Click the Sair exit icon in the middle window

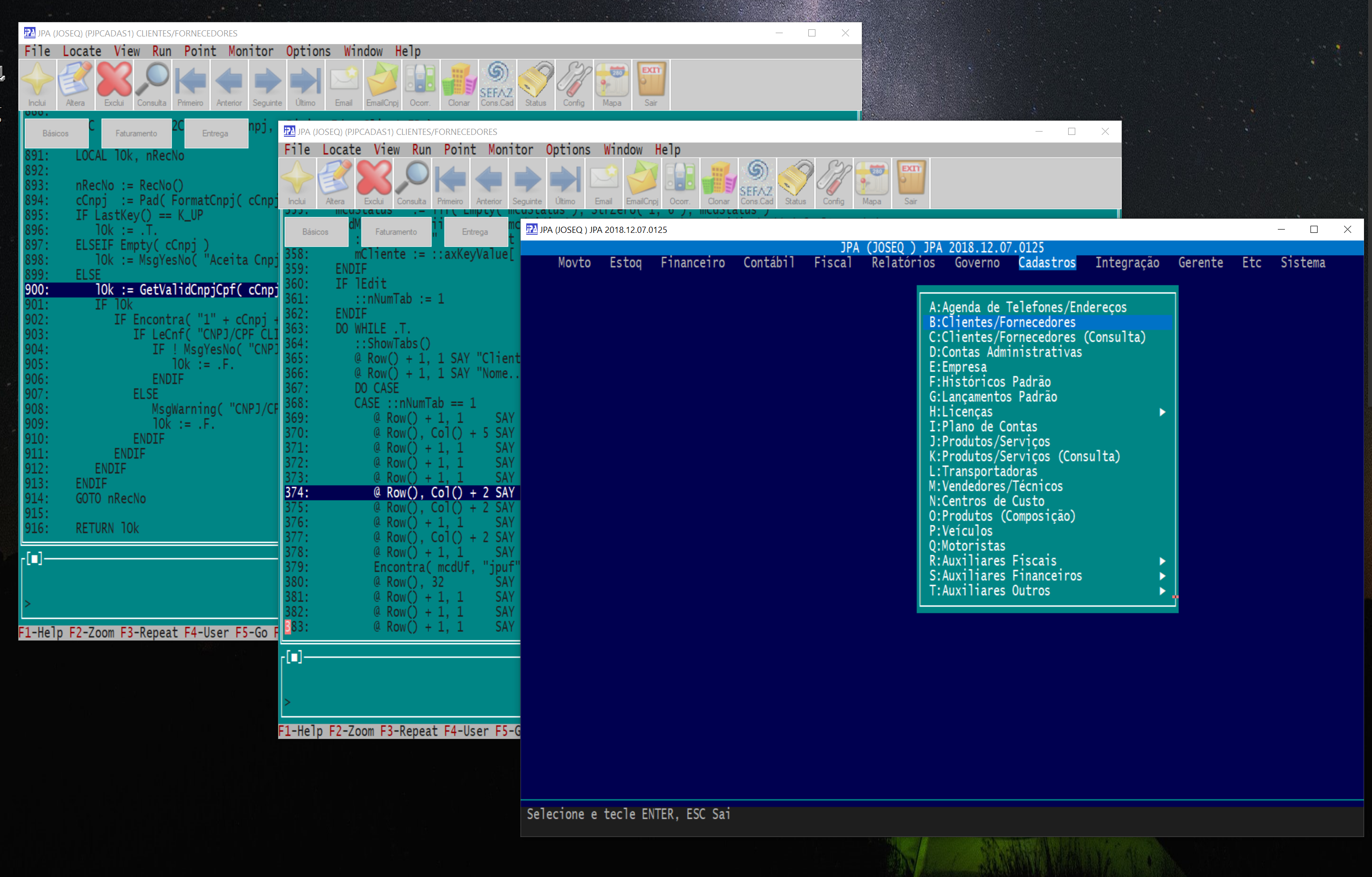pyautogui.click(x=911, y=182)
